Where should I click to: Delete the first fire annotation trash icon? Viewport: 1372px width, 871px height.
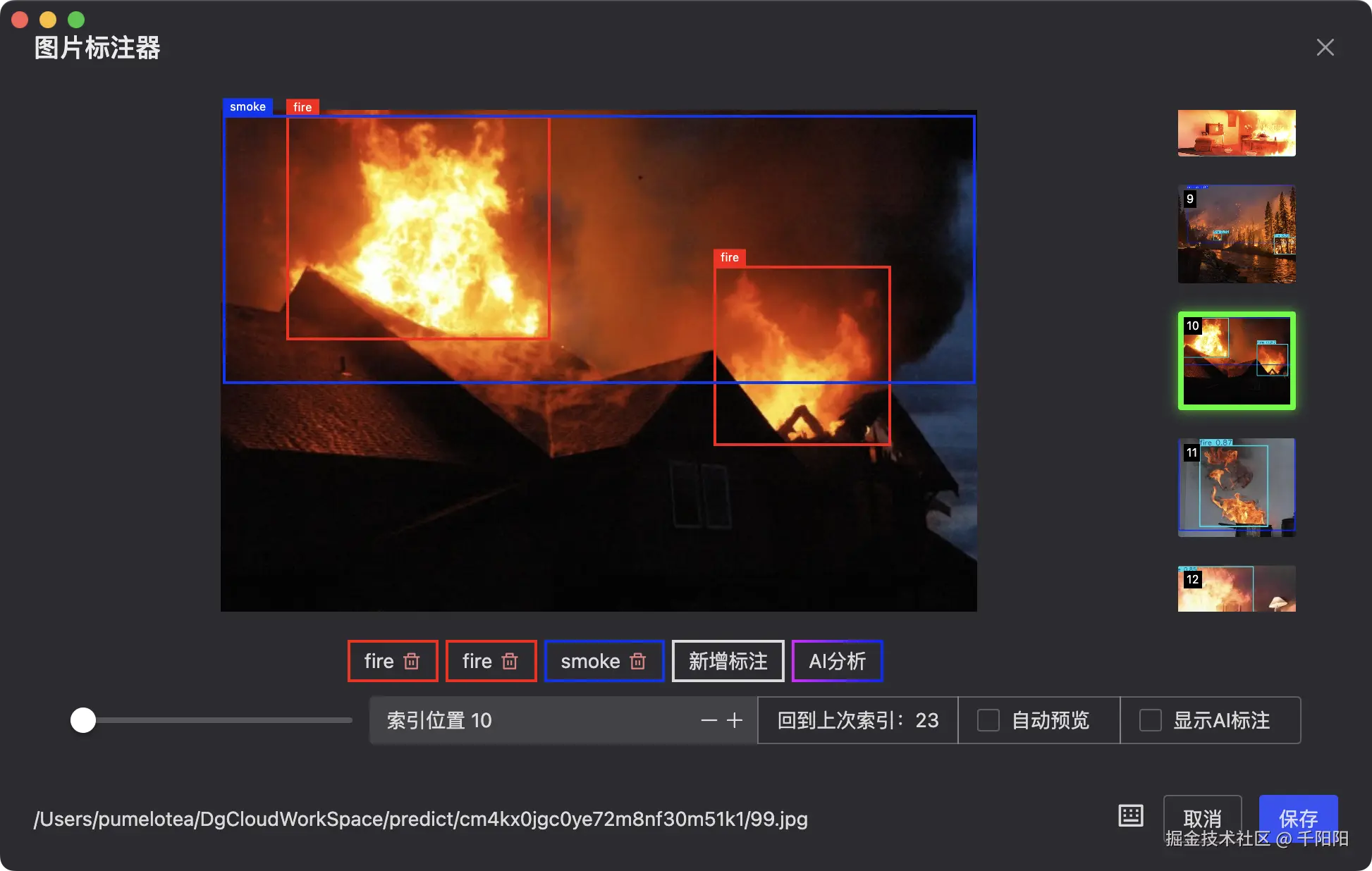coord(412,661)
